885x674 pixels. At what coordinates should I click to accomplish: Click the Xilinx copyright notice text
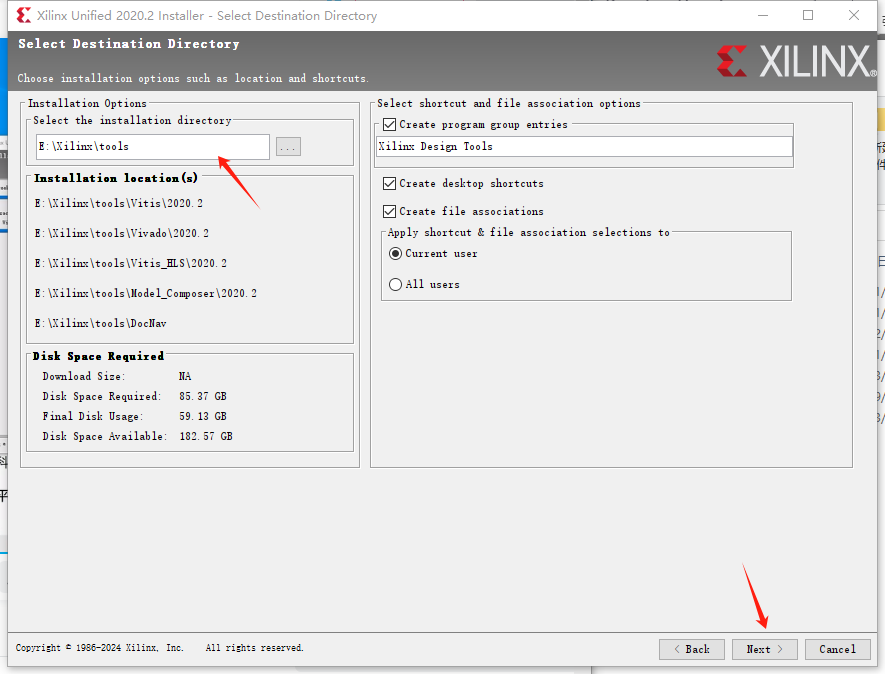click(x=160, y=648)
